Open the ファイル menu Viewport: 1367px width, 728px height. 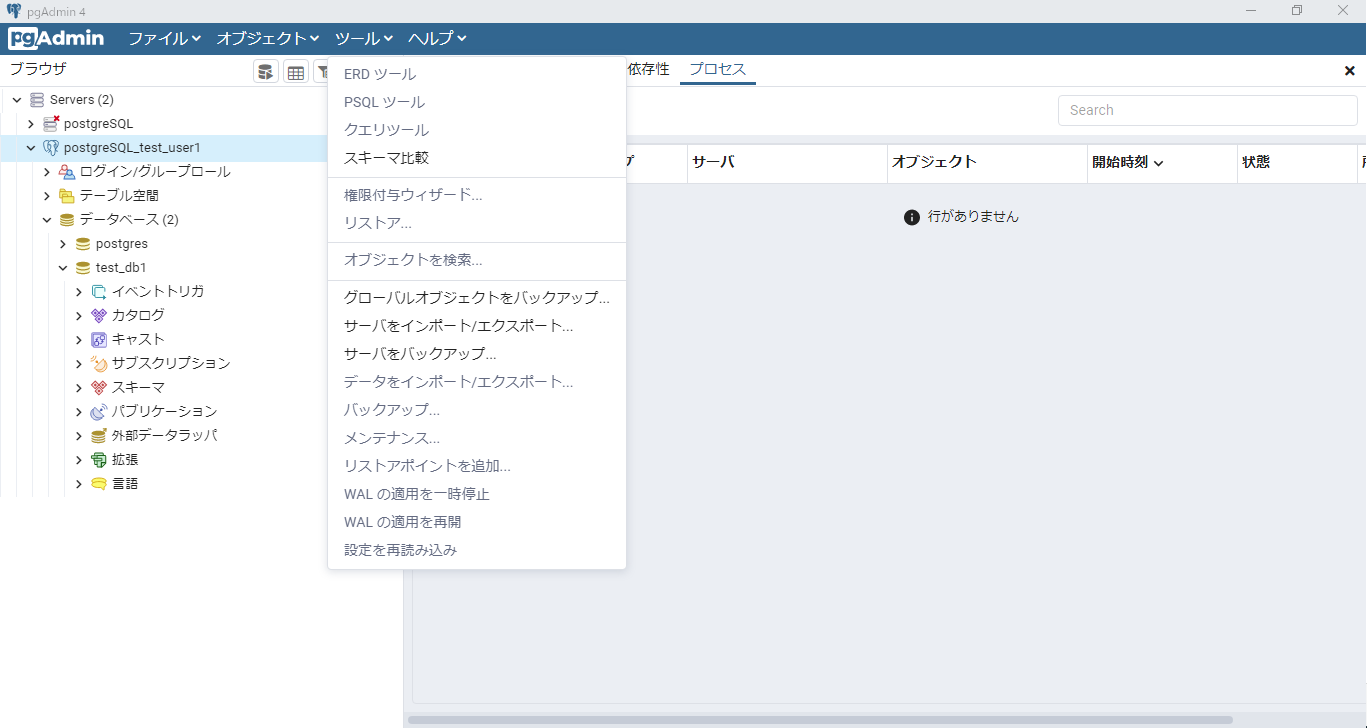point(165,39)
